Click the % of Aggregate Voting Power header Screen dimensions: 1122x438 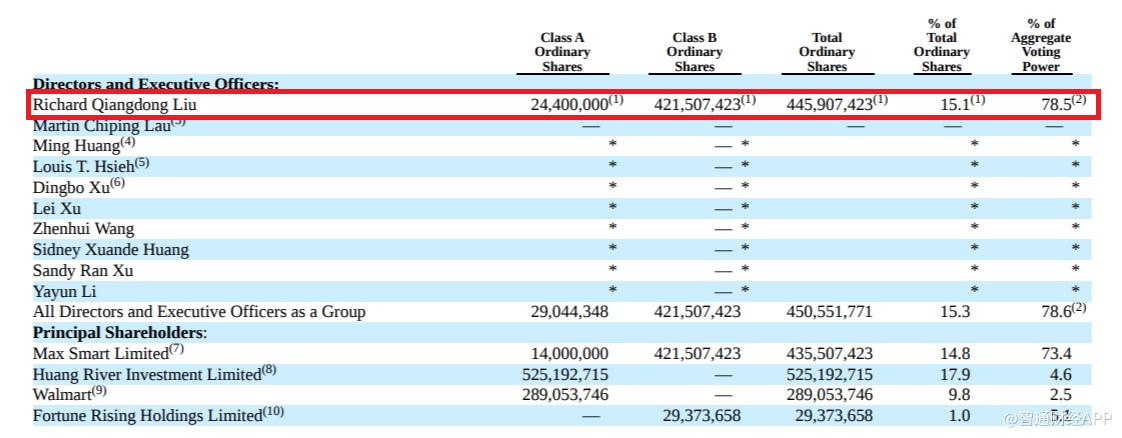(1040, 45)
